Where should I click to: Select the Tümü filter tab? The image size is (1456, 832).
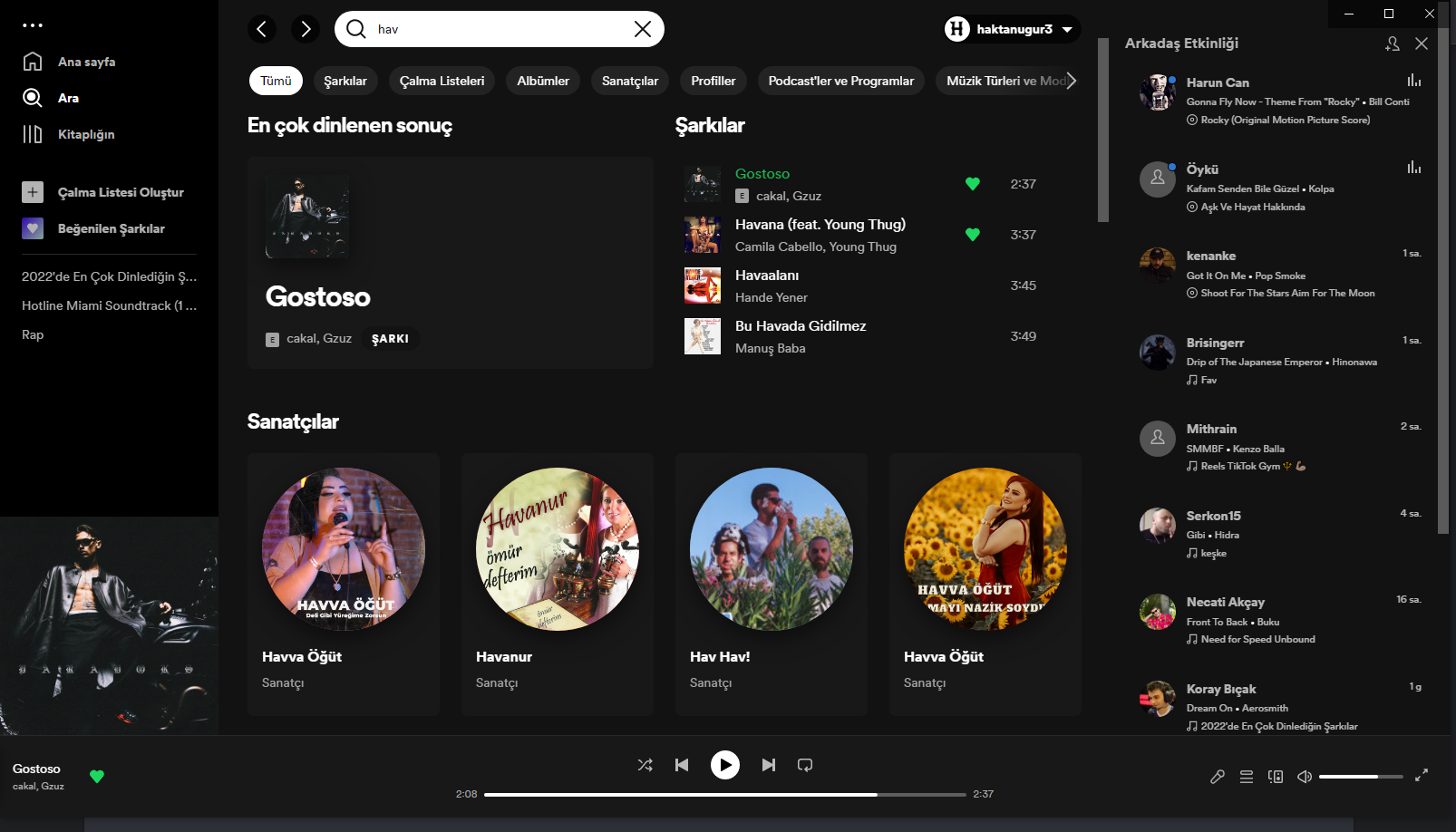point(276,81)
